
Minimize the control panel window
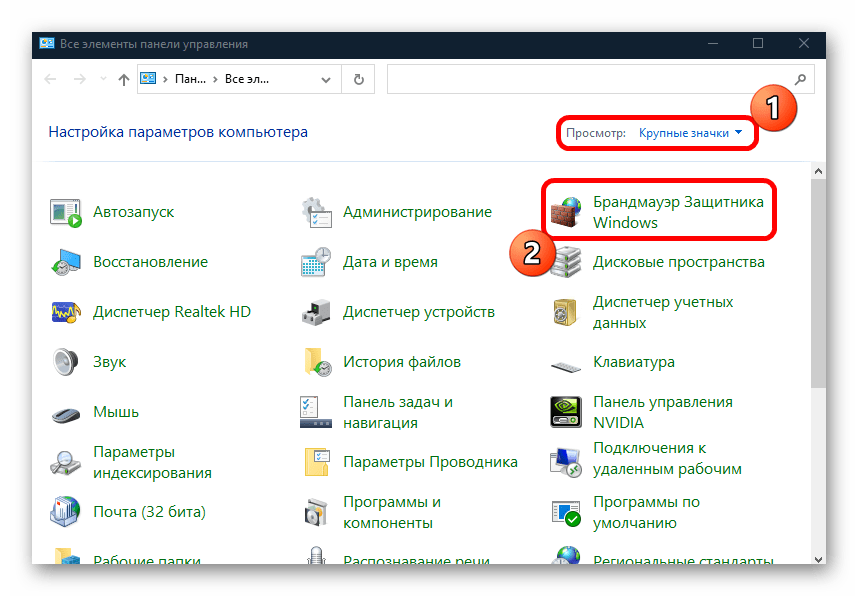[712, 44]
